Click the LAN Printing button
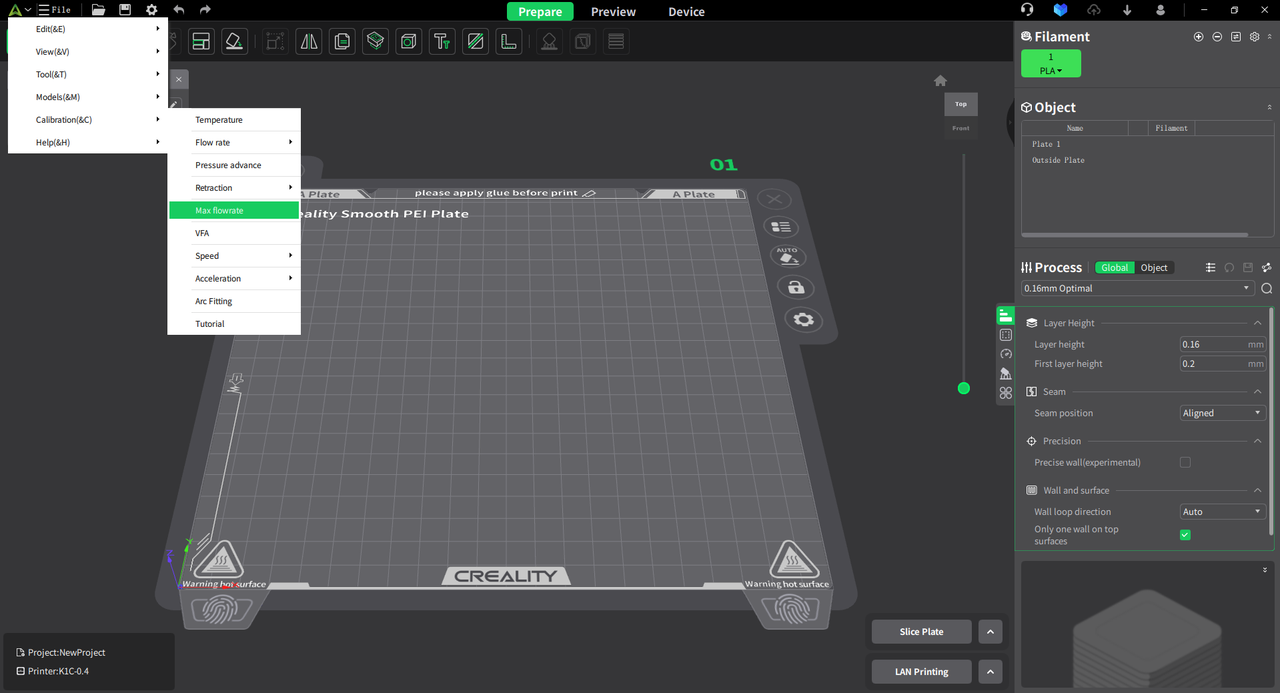This screenshot has width=1280, height=693. pyautogui.click(x=920, y=671)
